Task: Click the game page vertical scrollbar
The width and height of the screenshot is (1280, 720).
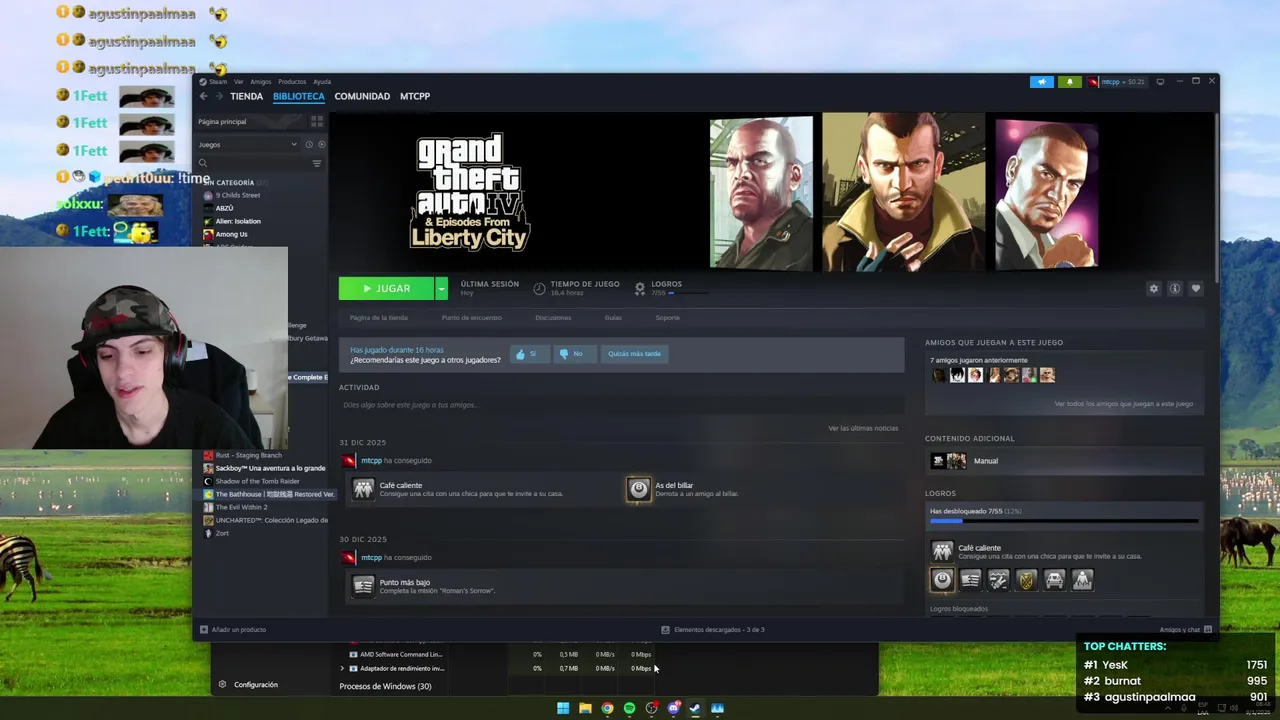Action: coord(1216,200)
